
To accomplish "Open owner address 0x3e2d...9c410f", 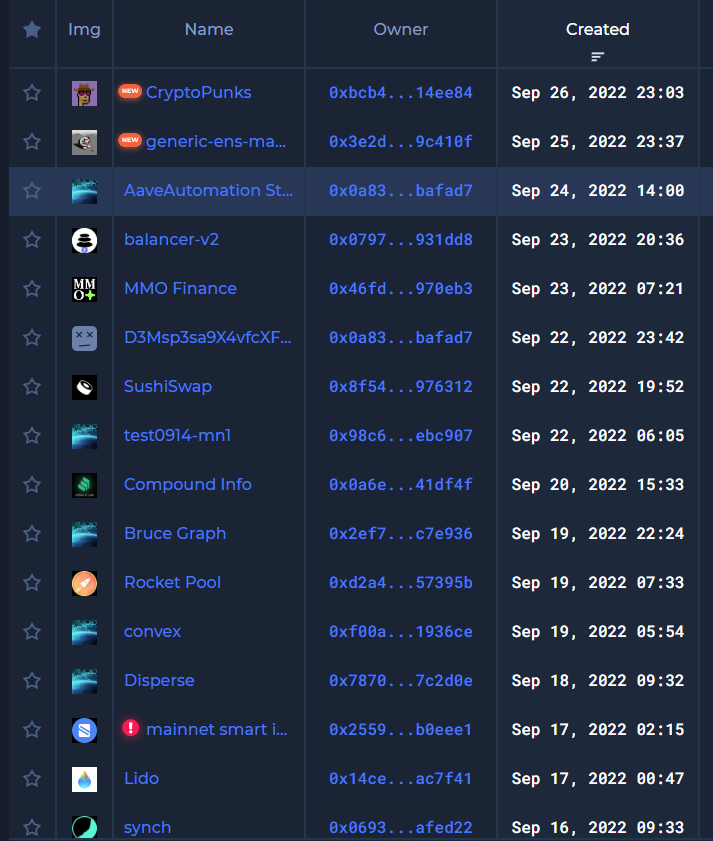I will coord(401,142).
